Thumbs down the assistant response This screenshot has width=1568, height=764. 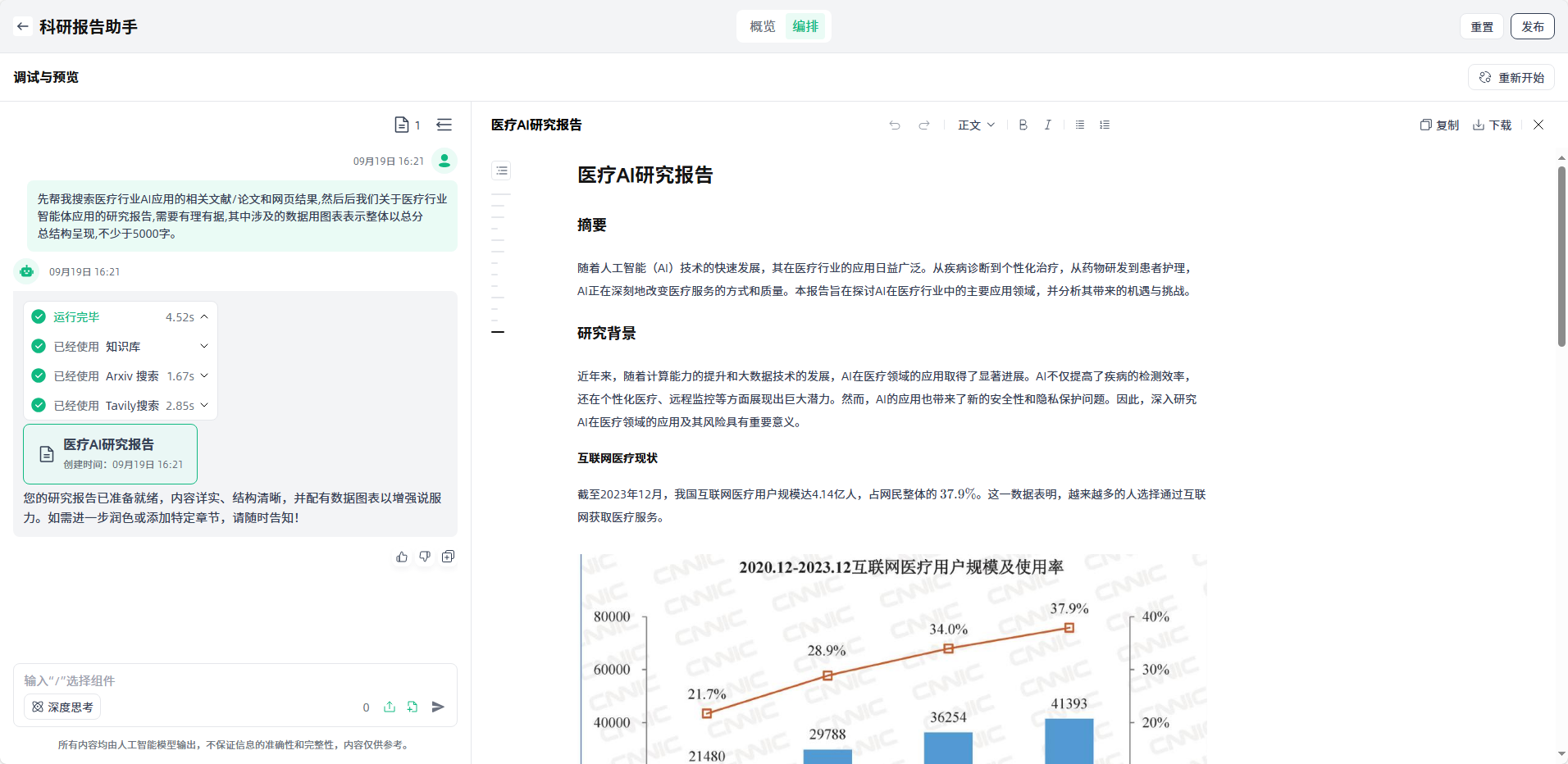pyautogui.click(x=425, y=557)
